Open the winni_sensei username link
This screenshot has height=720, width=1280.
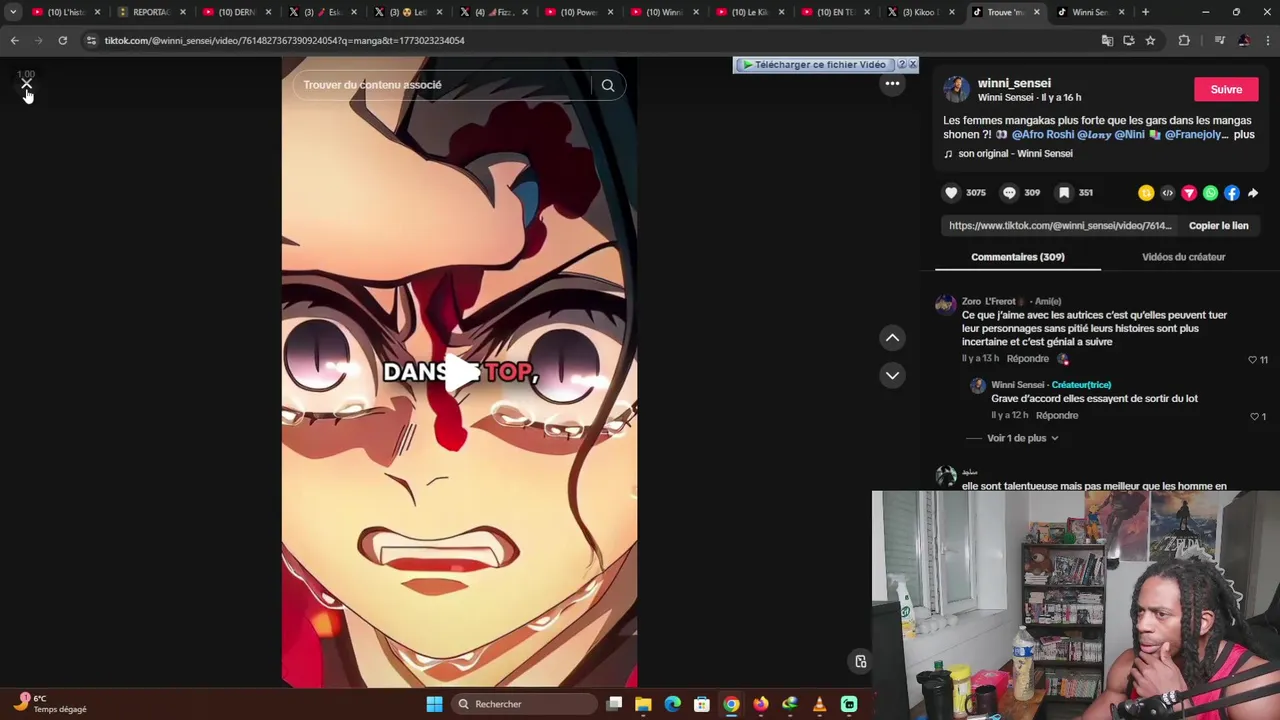1014,83
